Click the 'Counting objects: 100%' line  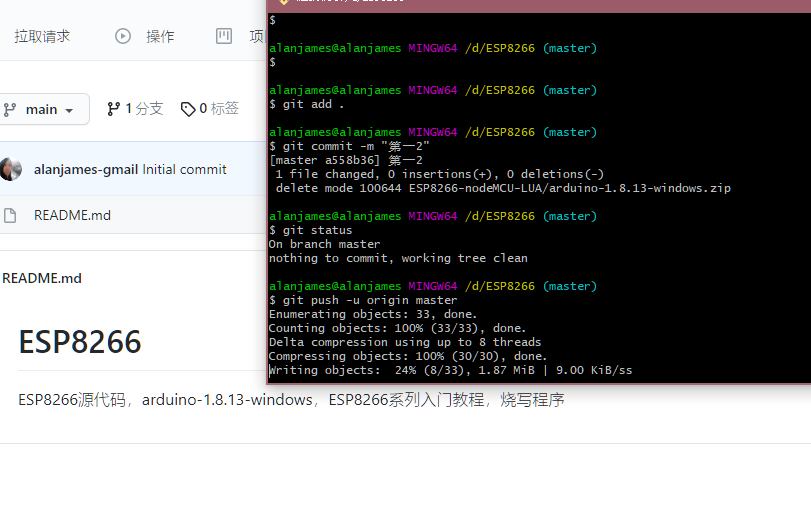(397, 328)
